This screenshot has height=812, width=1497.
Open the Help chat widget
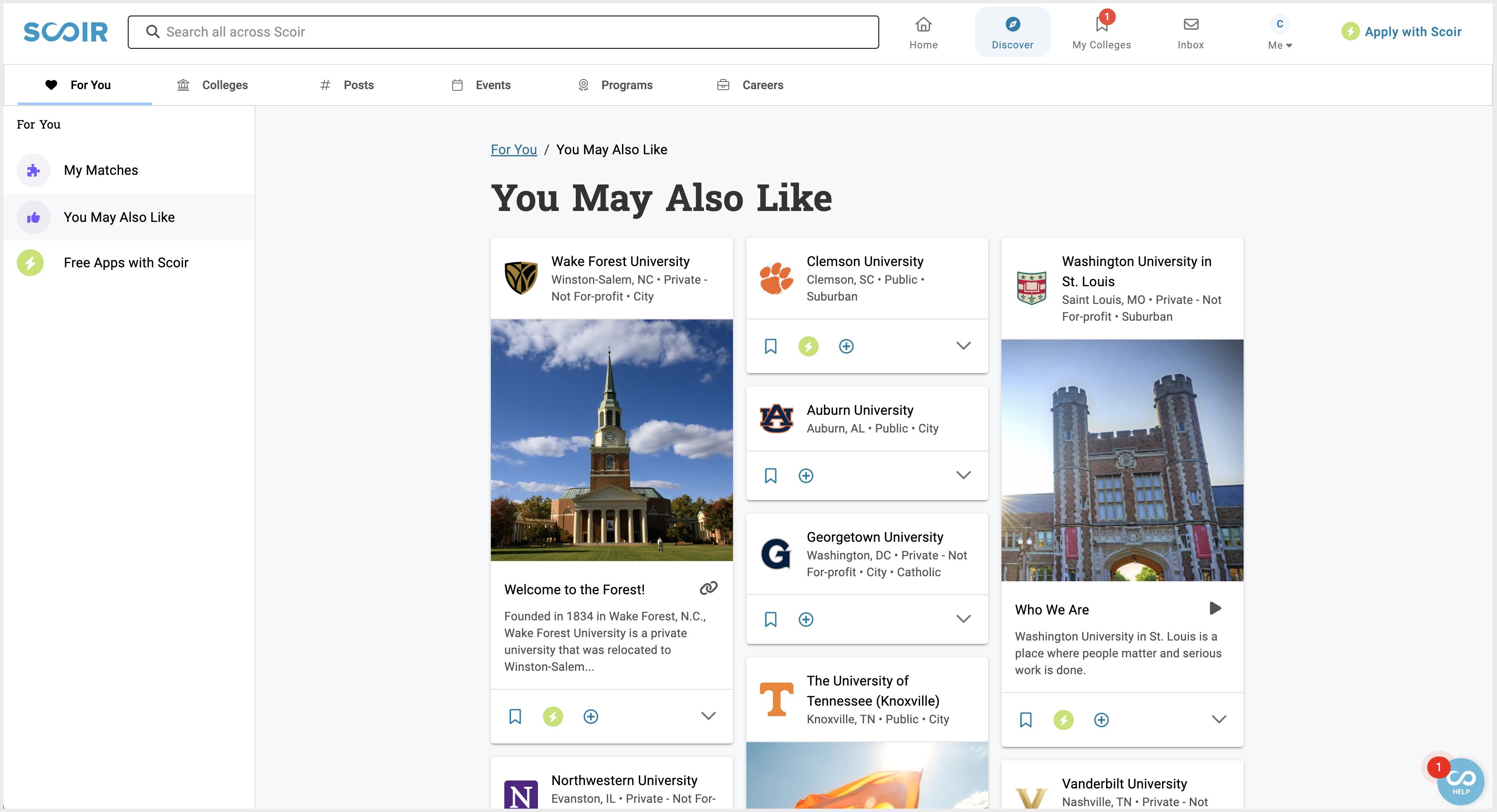[x=1460, y=781]
